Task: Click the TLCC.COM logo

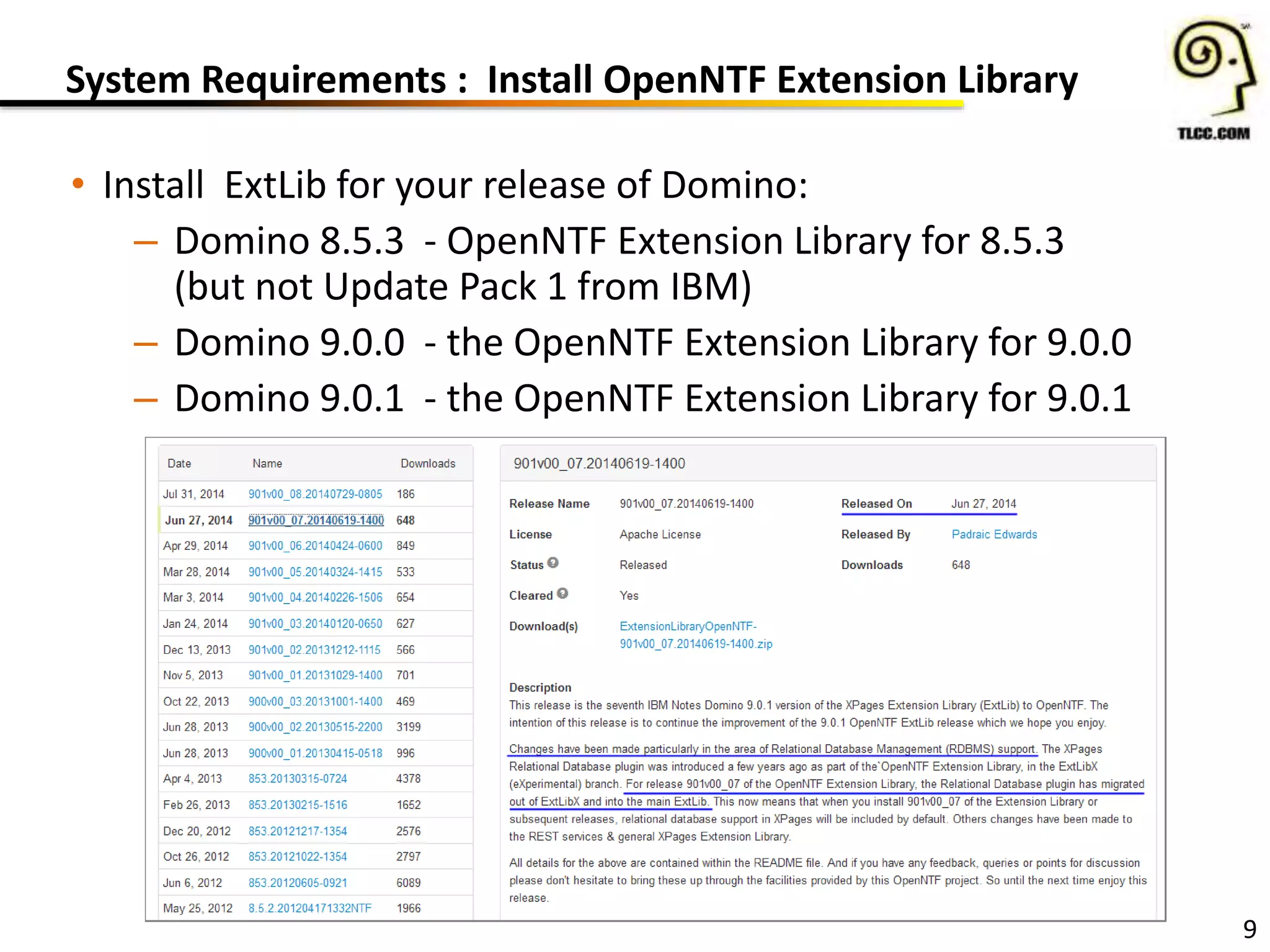Action: (1214, 80)
